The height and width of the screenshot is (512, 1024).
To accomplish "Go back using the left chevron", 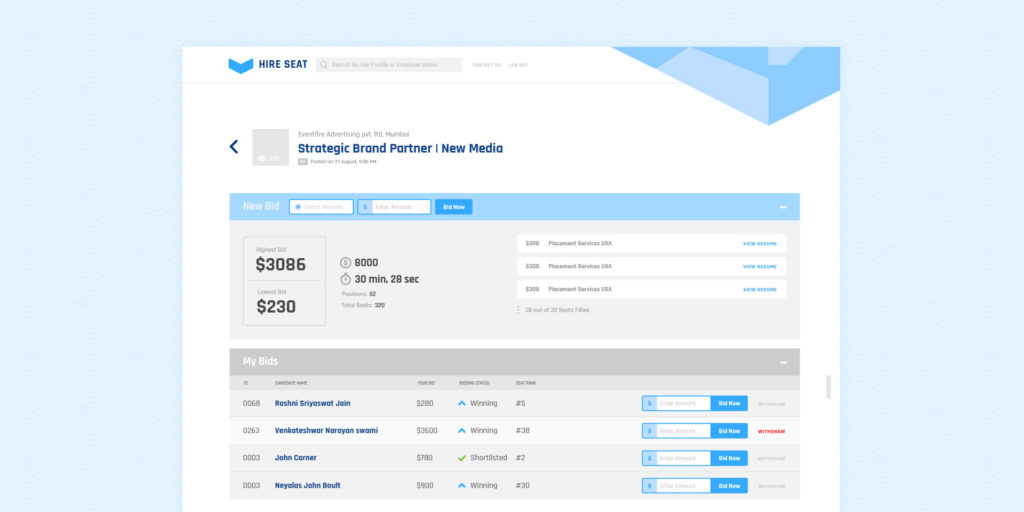I will (x=234, y=147).
